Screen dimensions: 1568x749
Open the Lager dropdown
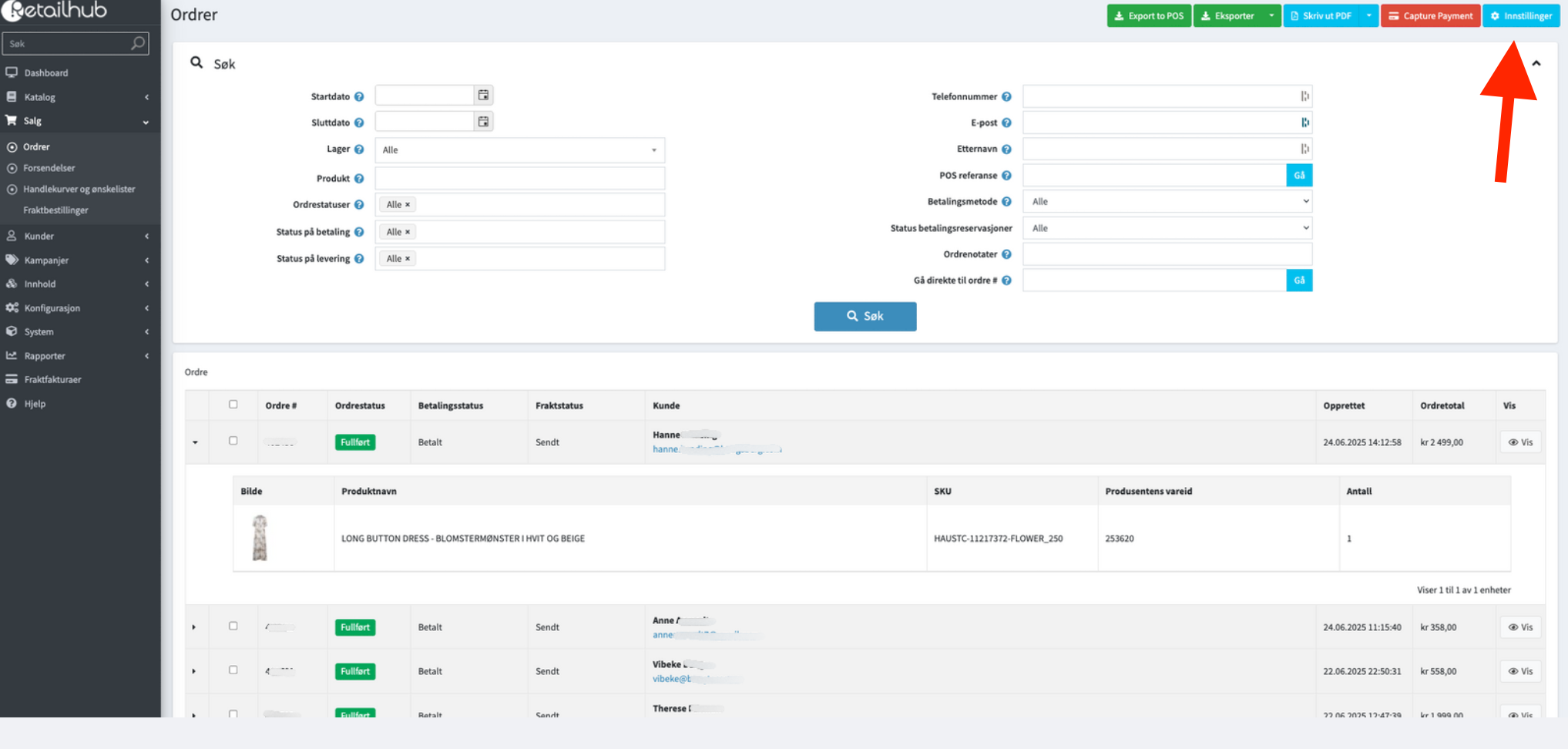519,150
